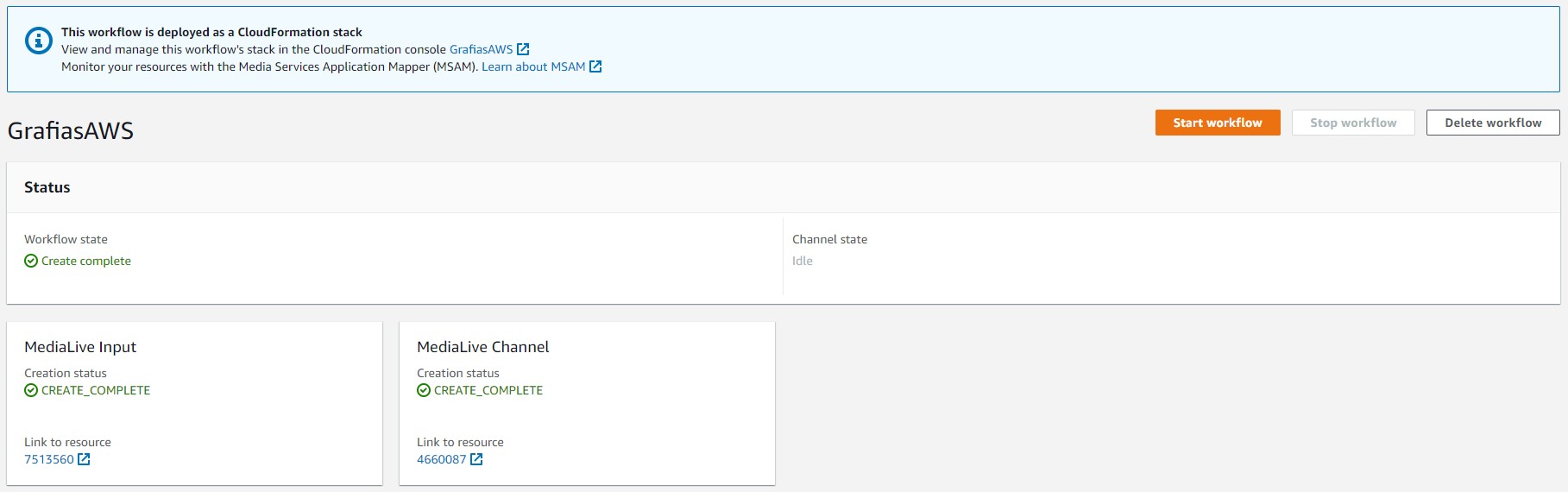Open MediaLive Input resource link 7513560

coord(49,459)
